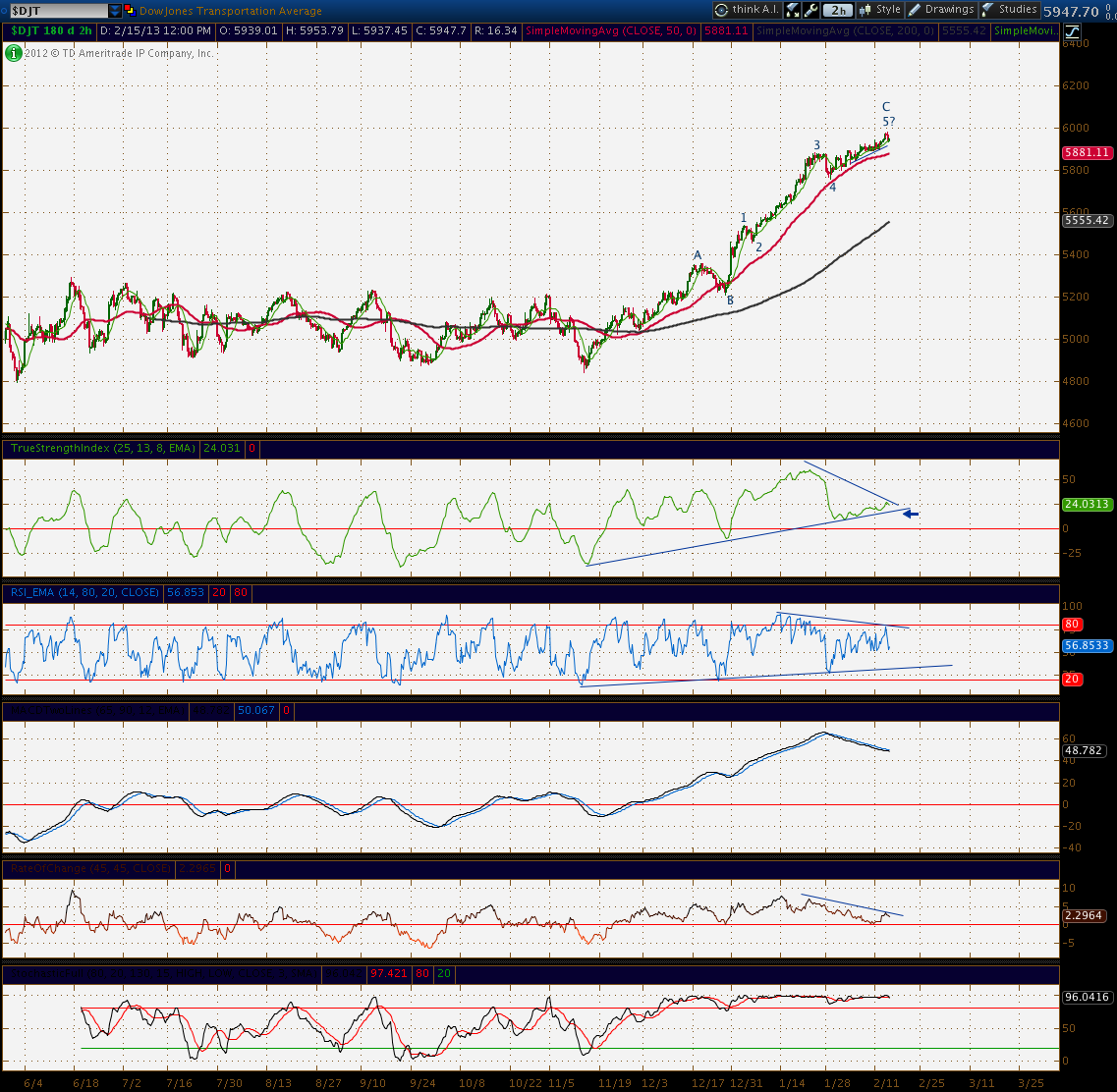Click the O: 5939.01 open value
This screenshot has height=1092, width=1117.
[x=248, y=30]
